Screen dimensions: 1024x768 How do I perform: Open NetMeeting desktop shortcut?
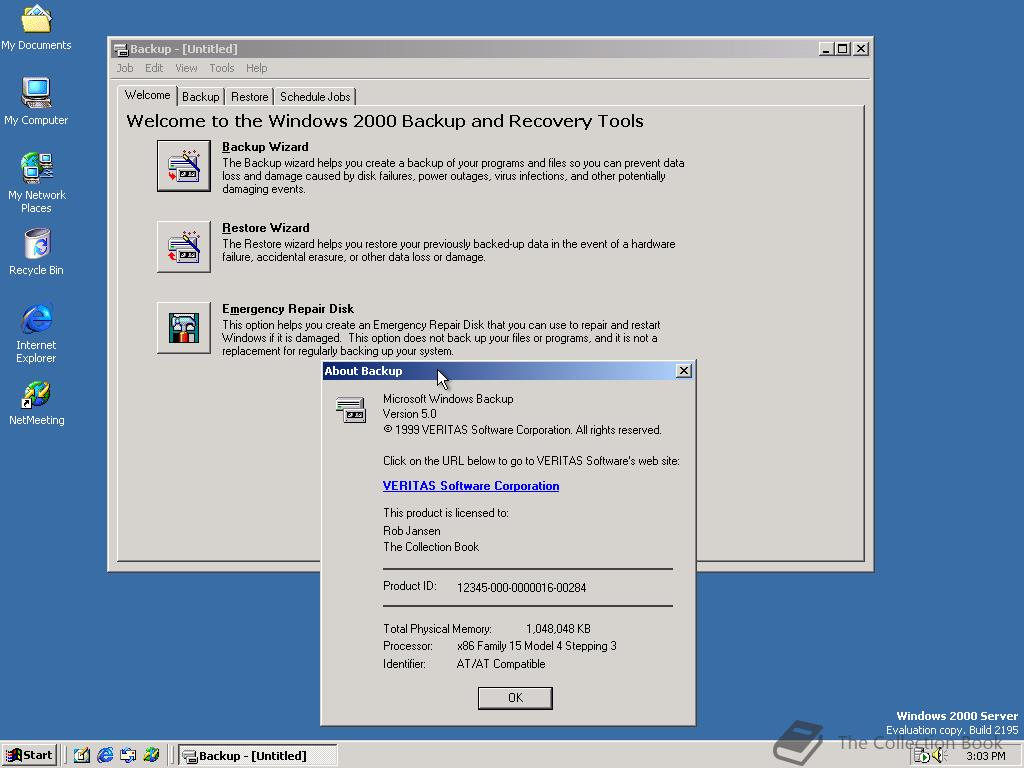tap(36, 404)
